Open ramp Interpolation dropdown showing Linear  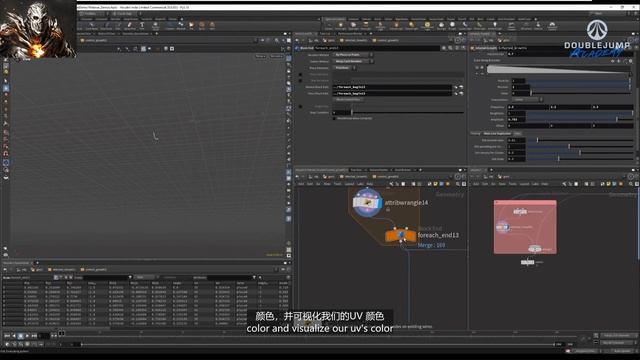pyautogui.click(x=528, y=100)
